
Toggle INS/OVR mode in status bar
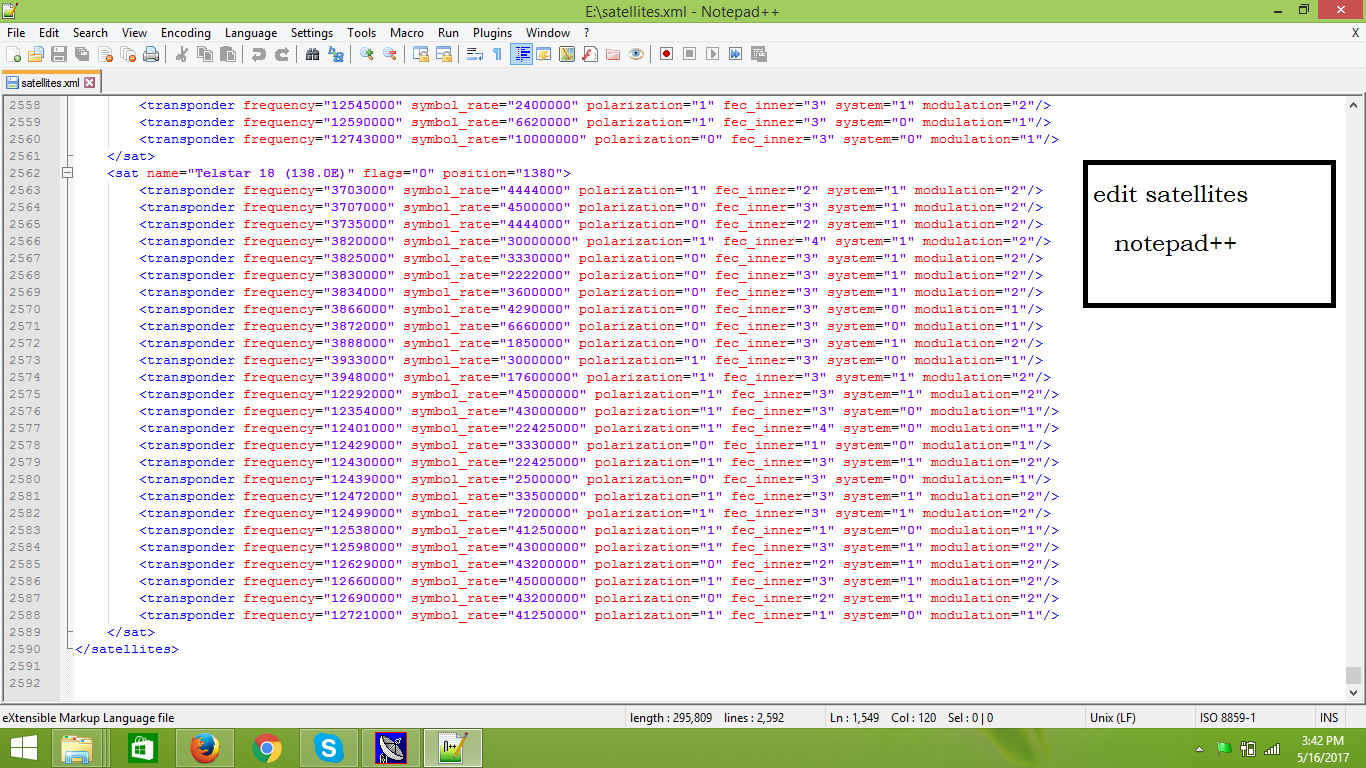[1329, 718]
